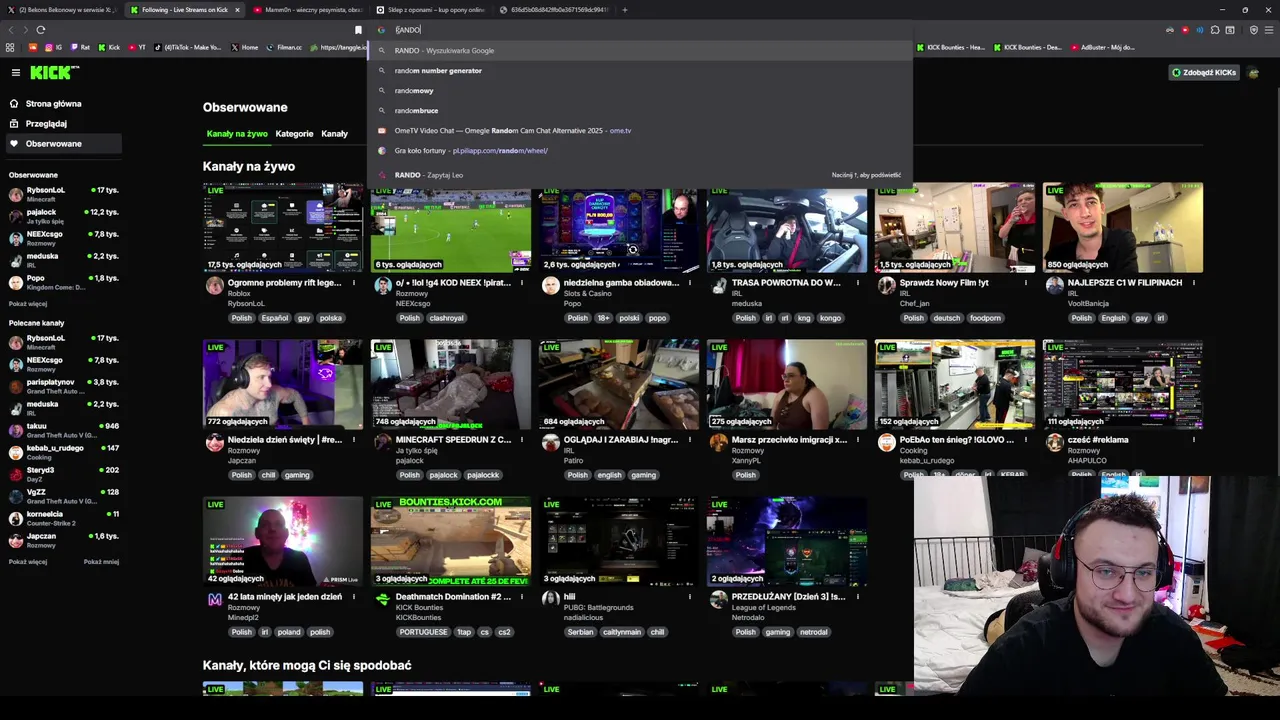Choose OmeTV Video Chat suggestion
The image size is (1280, 720).
640,131
